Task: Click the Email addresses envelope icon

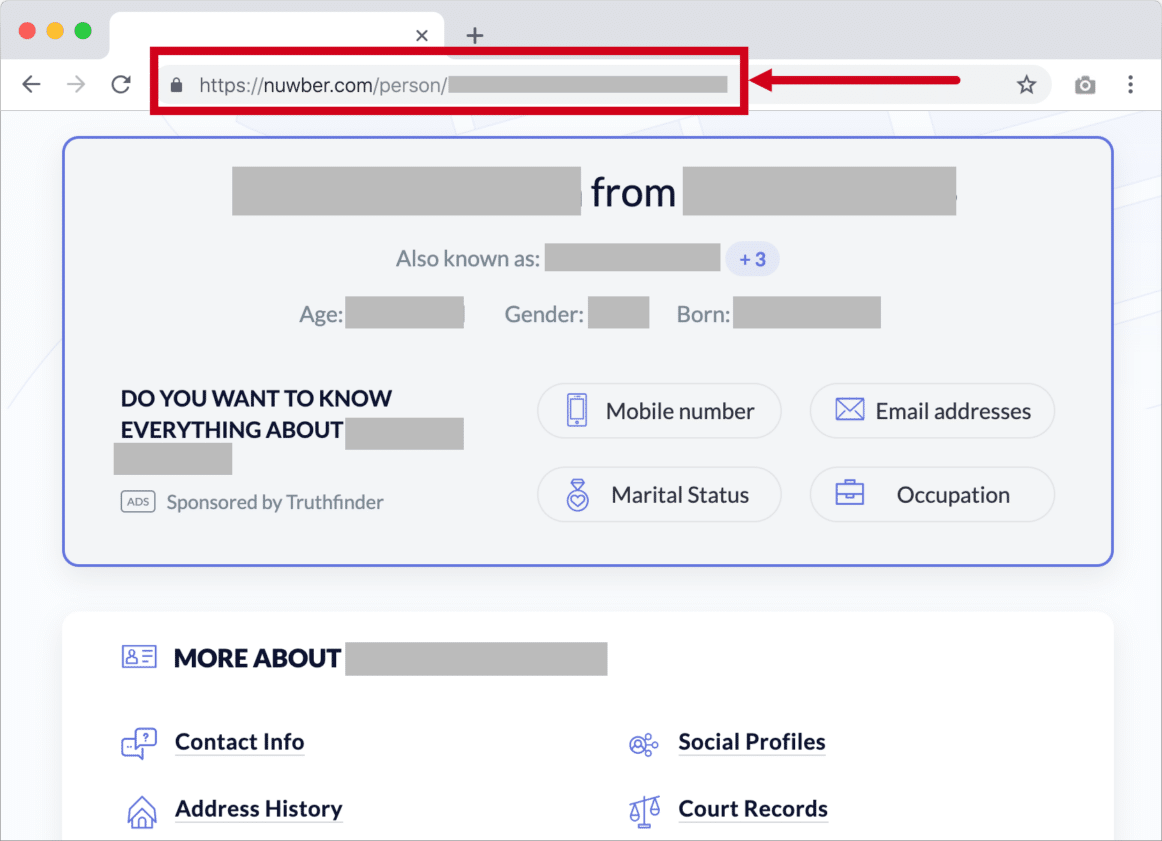Action: [848, 410]
